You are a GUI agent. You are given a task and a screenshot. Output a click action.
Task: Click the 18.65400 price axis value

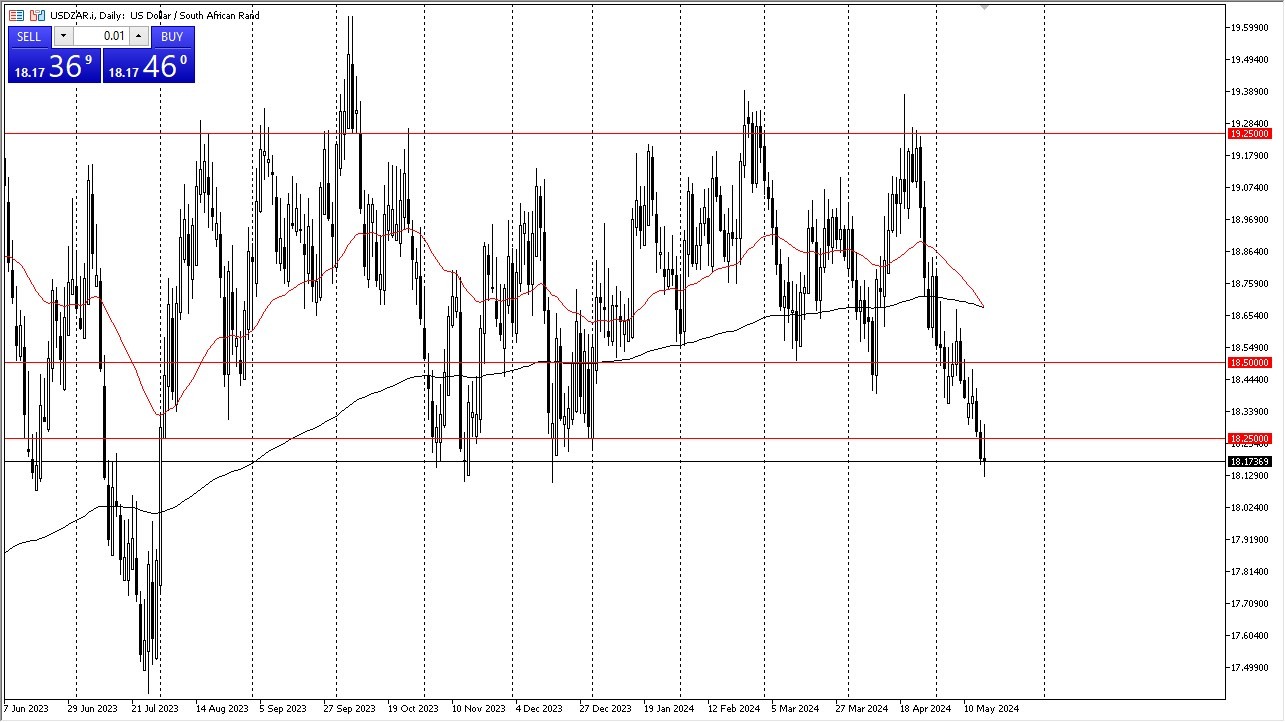point(1250,316)
